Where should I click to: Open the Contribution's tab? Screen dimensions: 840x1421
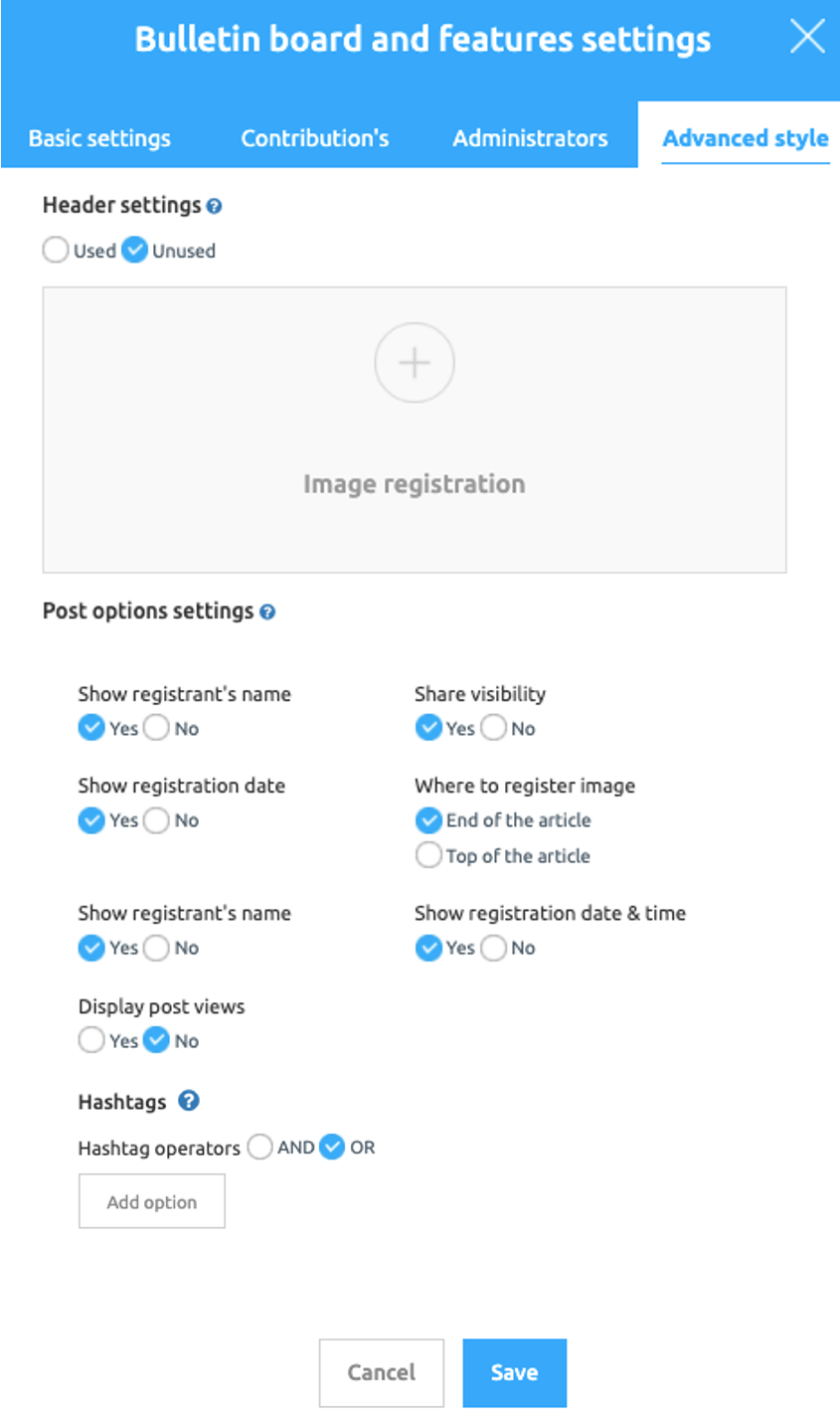(315, 138)
